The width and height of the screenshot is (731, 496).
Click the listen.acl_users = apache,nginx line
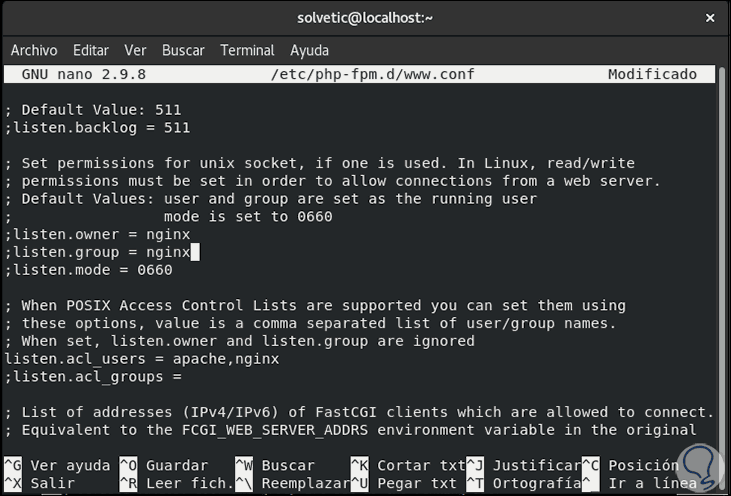[141, 358]
